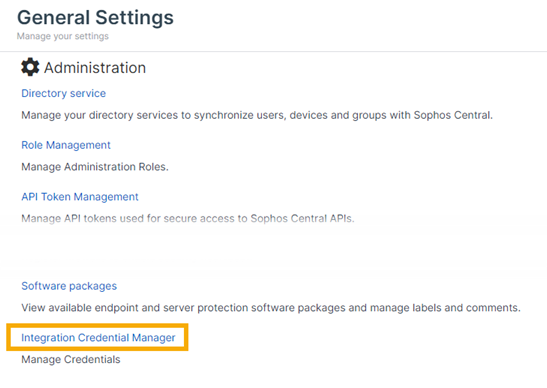The width and height of the screenshot is (547, 388).
Task: Click the divider line under the header
Action: click(274, 52)
